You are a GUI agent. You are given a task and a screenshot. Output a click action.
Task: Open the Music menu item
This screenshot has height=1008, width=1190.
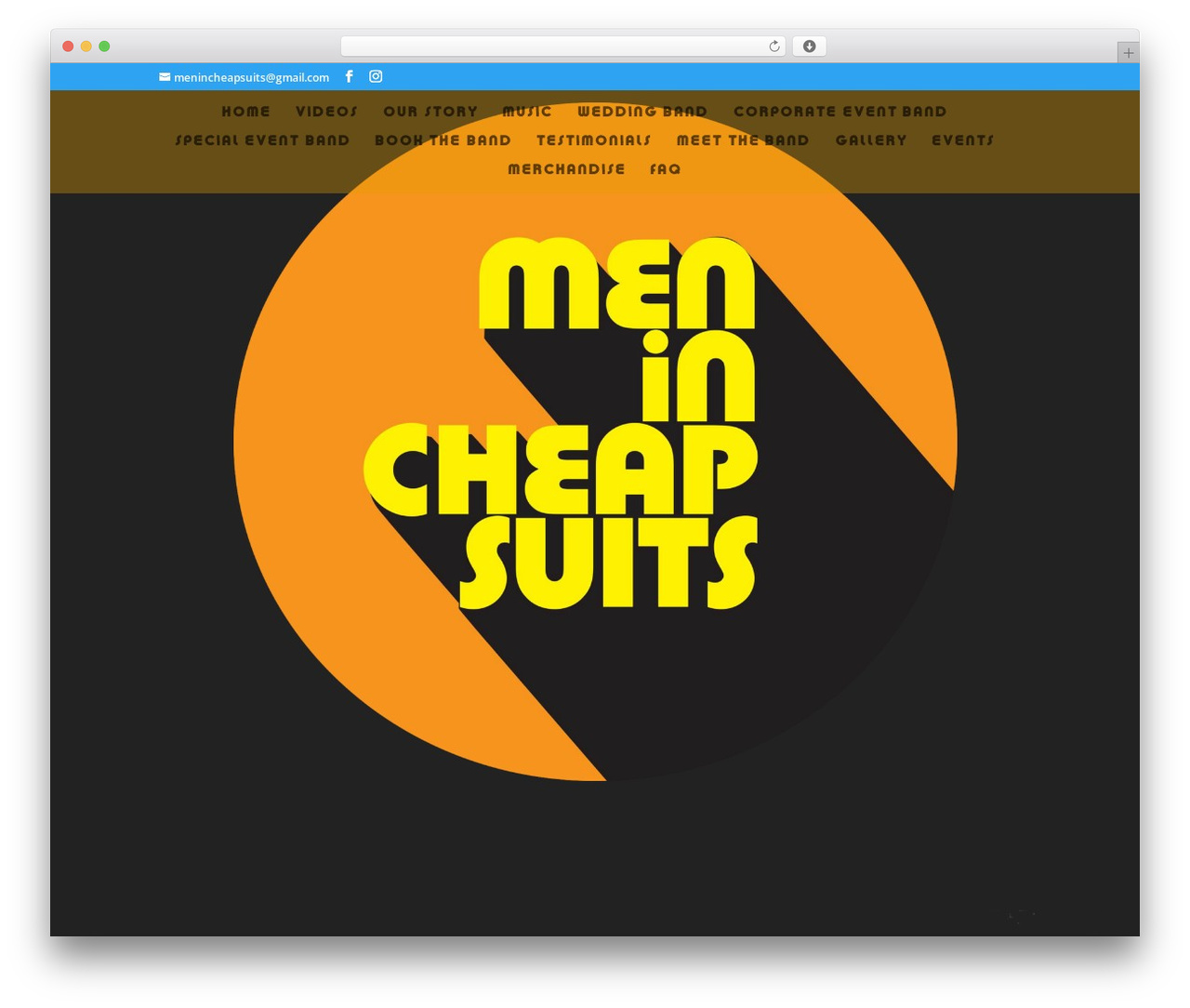click(x=527, y=112)
